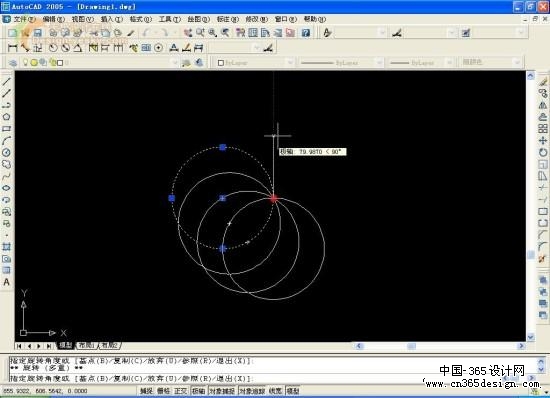The width and height of the screenshot is (550, 398).
Task: Select the Spline draw tool
Action: 6,176
